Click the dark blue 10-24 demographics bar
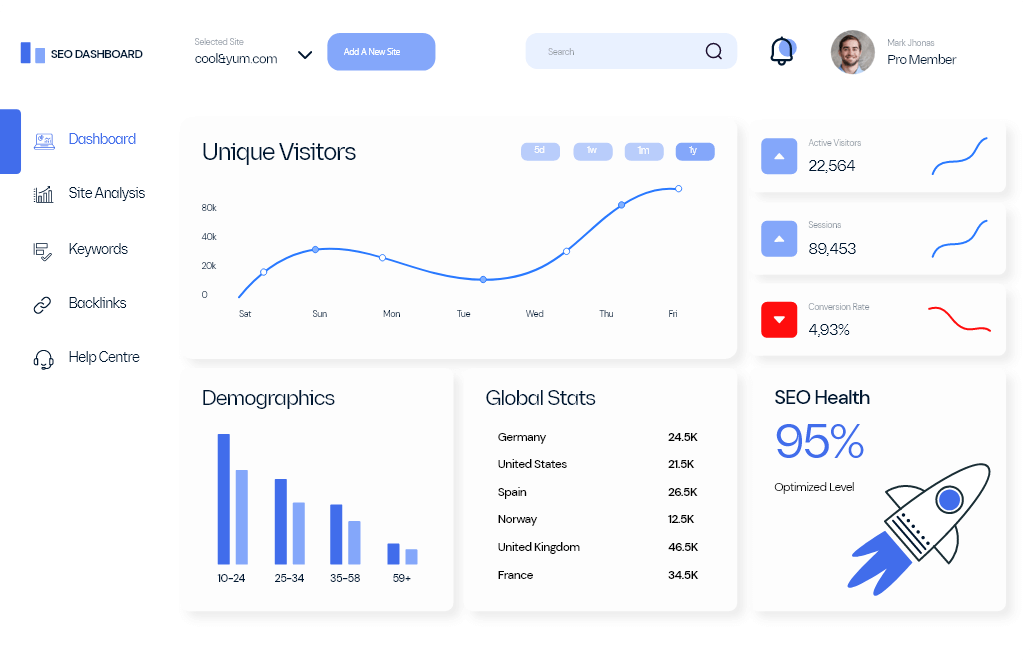The width and height of the screenshot is (1031, 661). point(224,499)
